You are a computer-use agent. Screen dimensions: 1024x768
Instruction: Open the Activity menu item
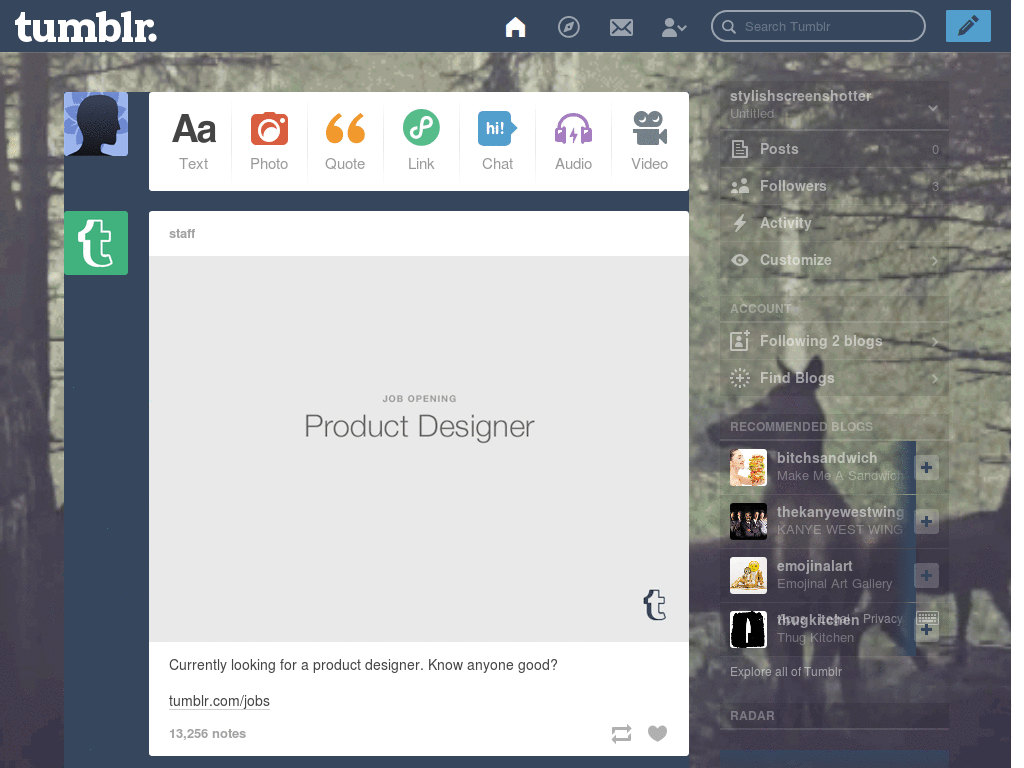click(x=835, y=223)
